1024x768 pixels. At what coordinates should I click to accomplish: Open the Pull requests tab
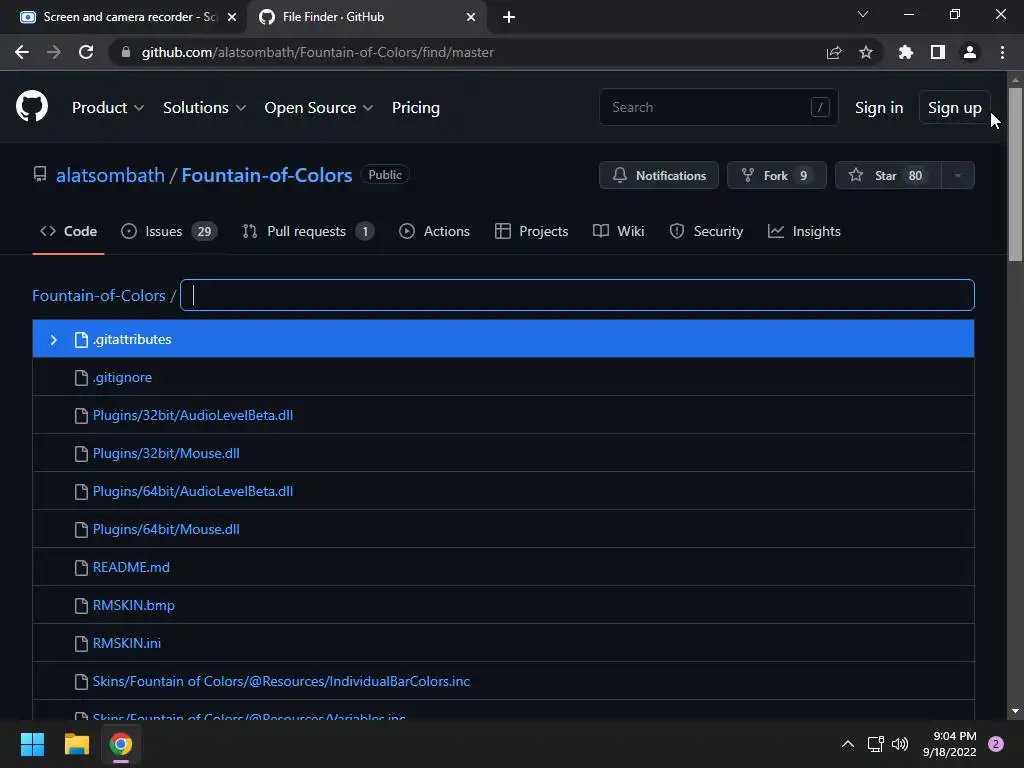(x=308, y=231)
